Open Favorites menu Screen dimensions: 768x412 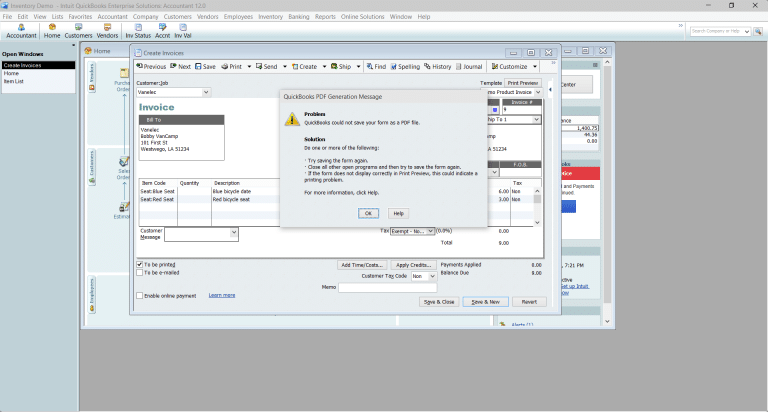coord(80,17)
